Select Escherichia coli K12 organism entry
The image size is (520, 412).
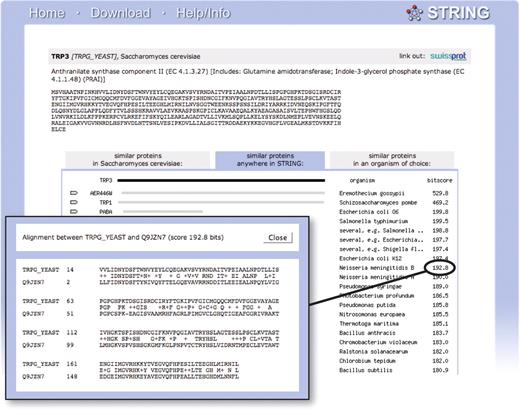click(370, 258)
